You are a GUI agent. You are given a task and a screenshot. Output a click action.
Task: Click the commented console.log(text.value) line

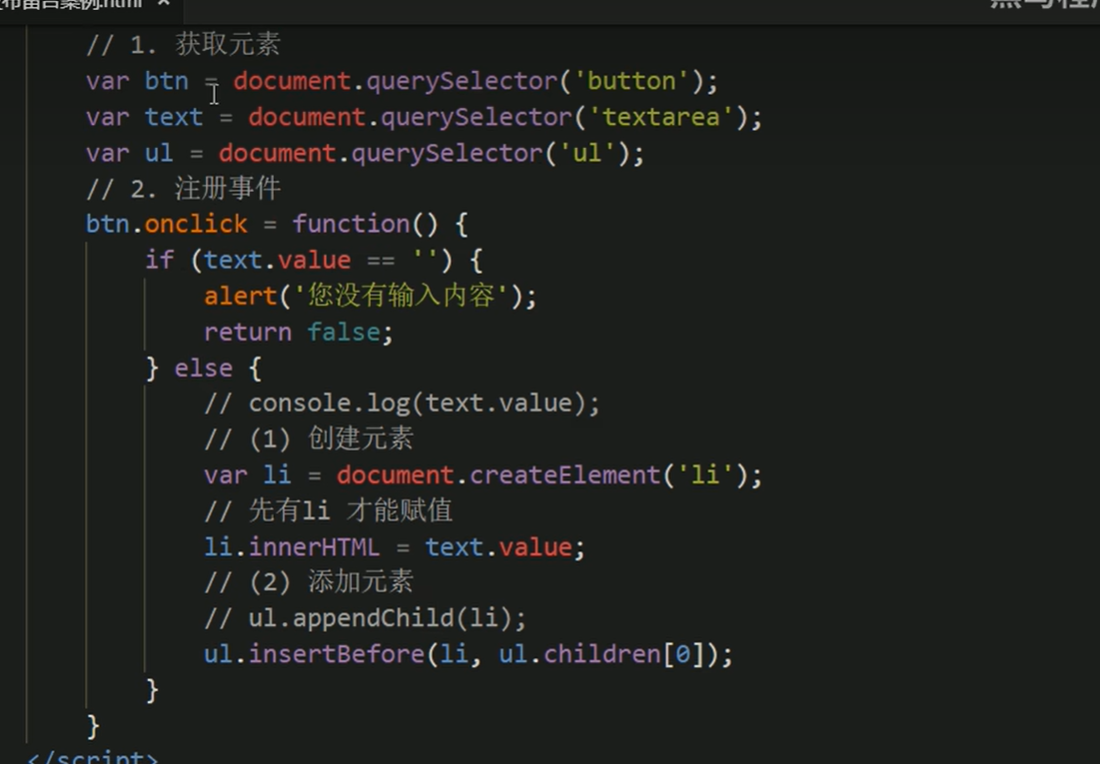(x=402, y=403)
